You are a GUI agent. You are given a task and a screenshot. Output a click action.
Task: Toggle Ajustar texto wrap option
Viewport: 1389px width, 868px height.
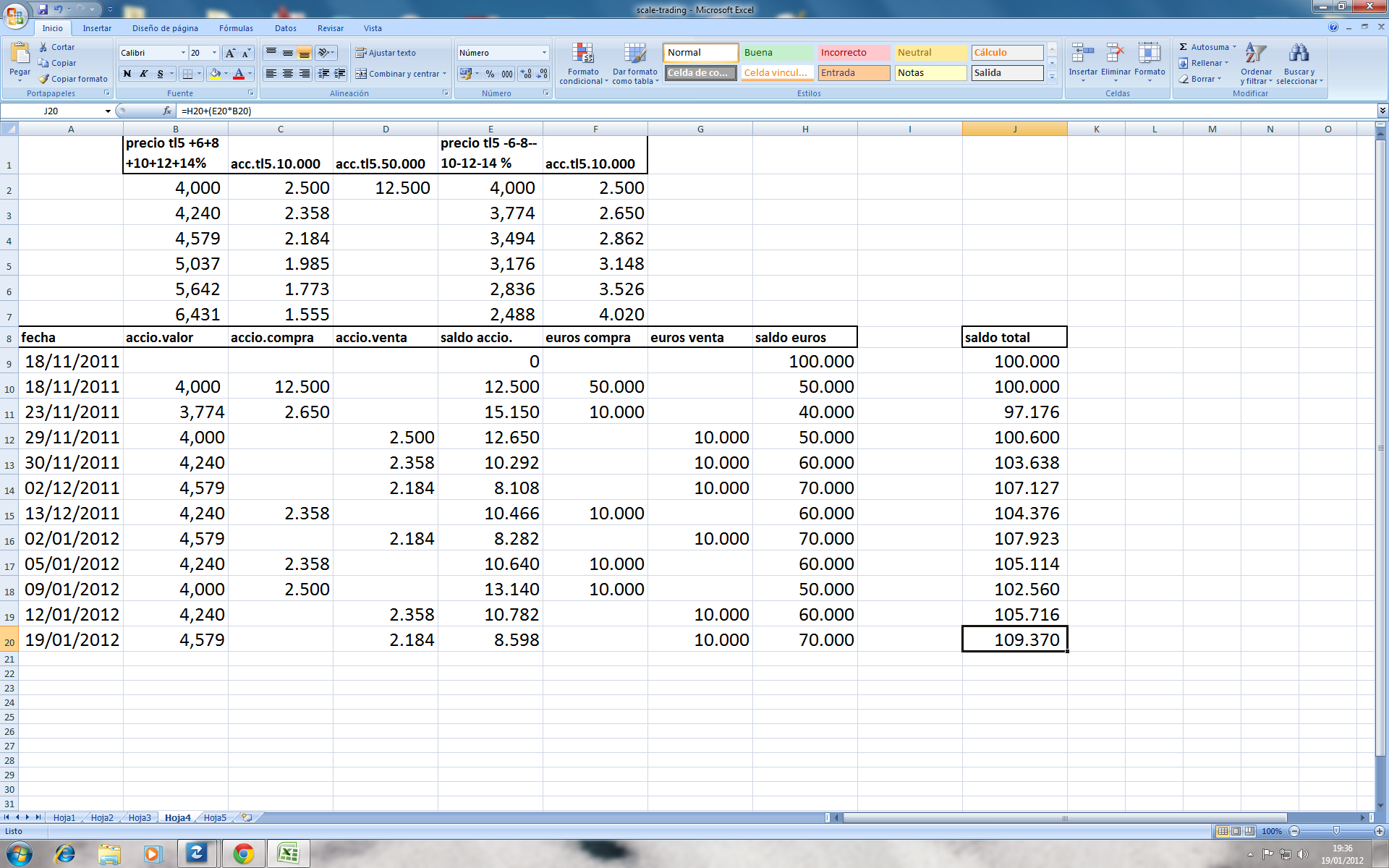point(386,53)
